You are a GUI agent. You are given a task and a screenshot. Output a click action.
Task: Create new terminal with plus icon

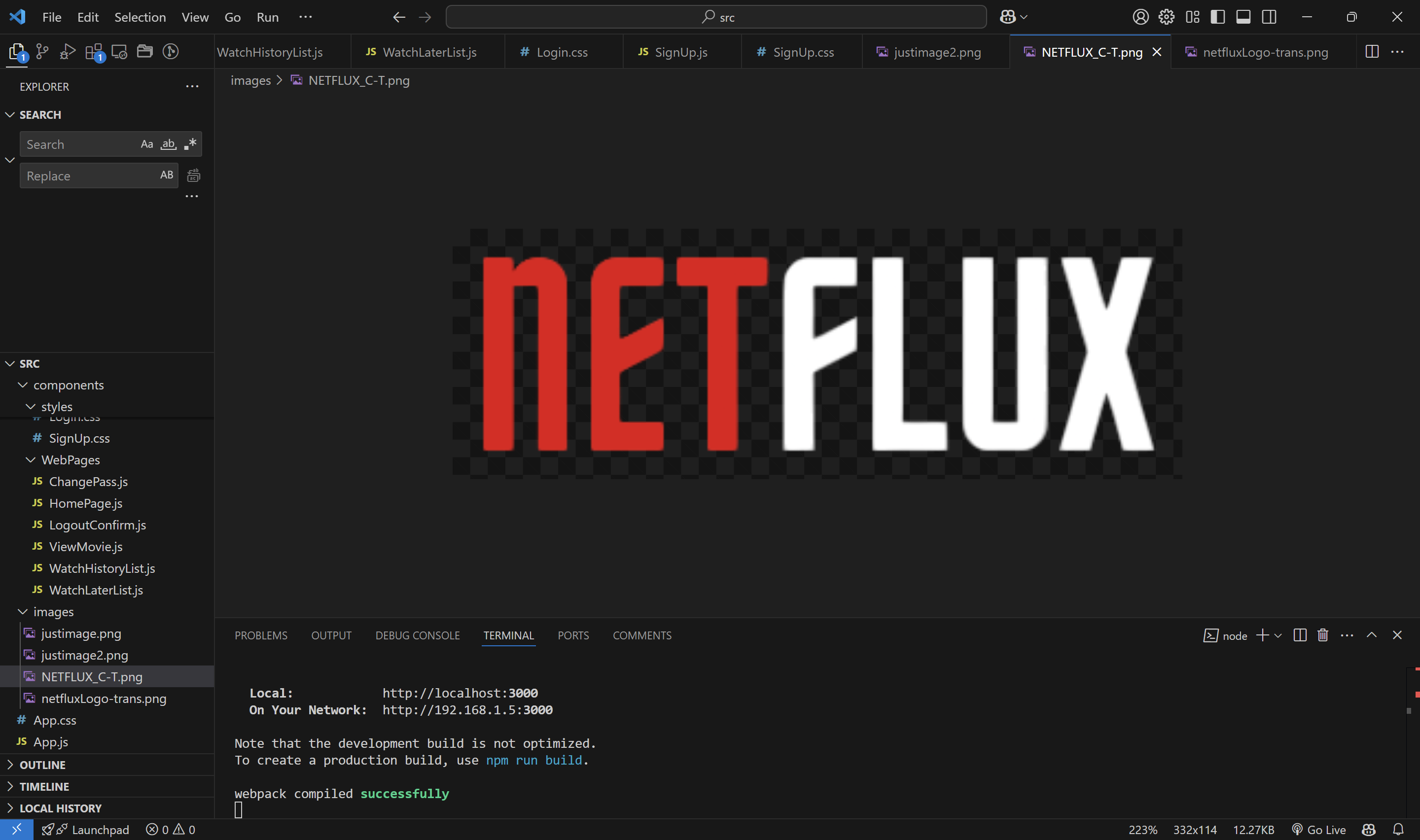1262,635
